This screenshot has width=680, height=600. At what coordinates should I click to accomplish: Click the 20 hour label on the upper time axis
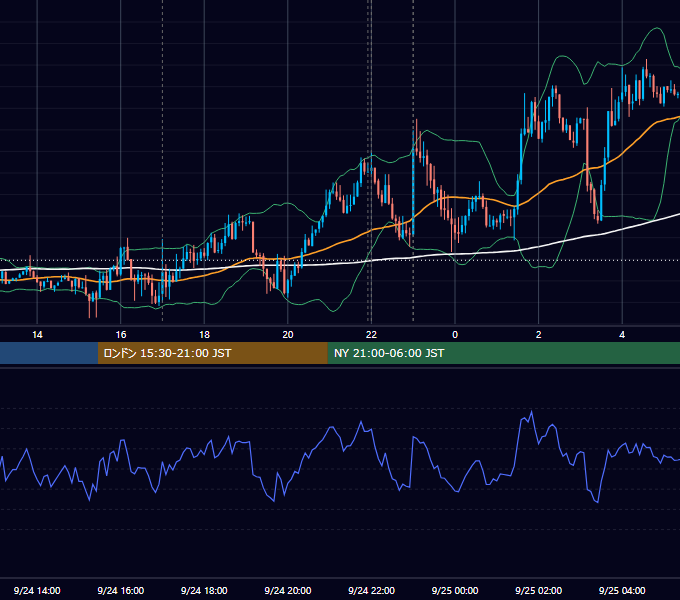(x=288, y=335)
